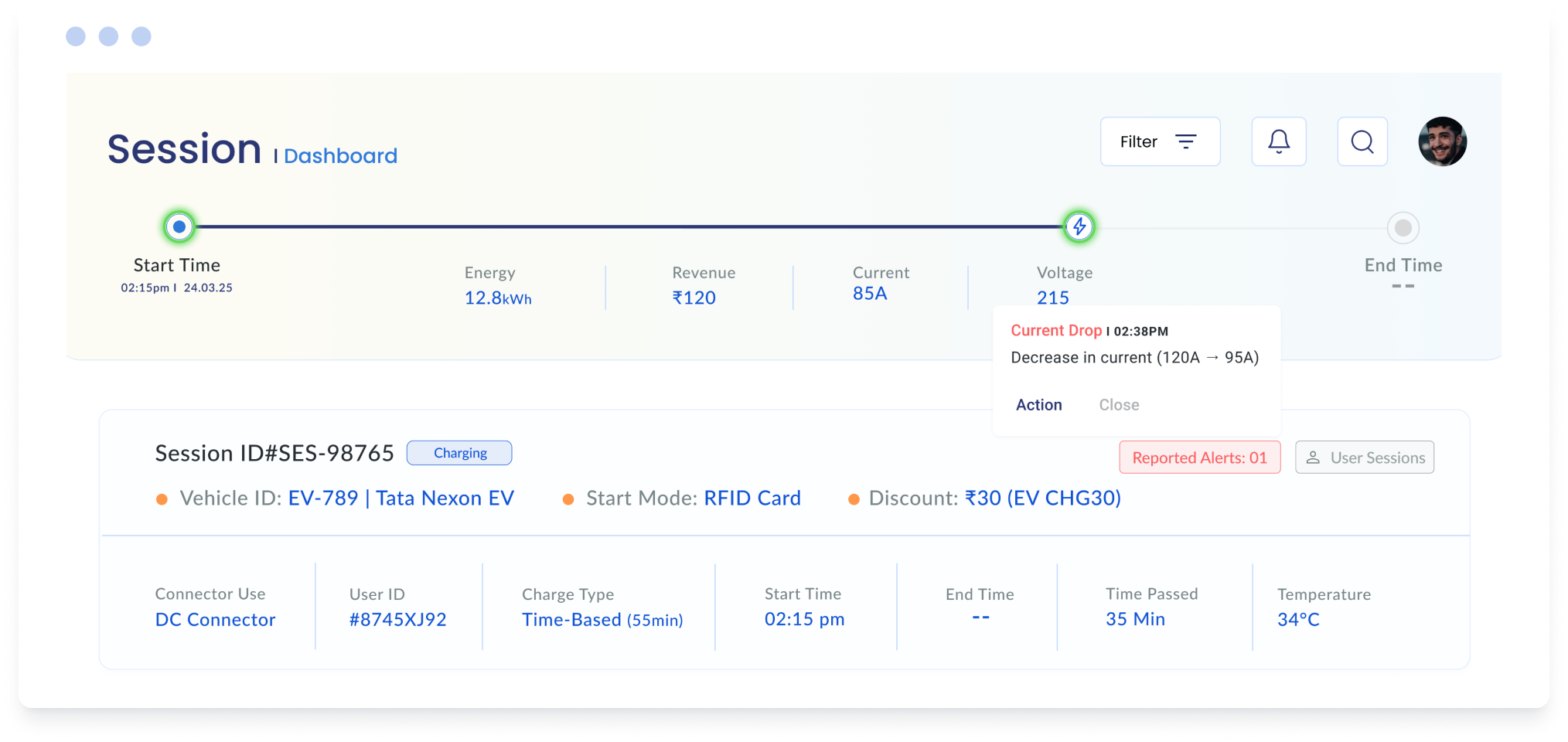Click Session ID#SES-98765 title
Screen dimensions: 1568x742
274,453
